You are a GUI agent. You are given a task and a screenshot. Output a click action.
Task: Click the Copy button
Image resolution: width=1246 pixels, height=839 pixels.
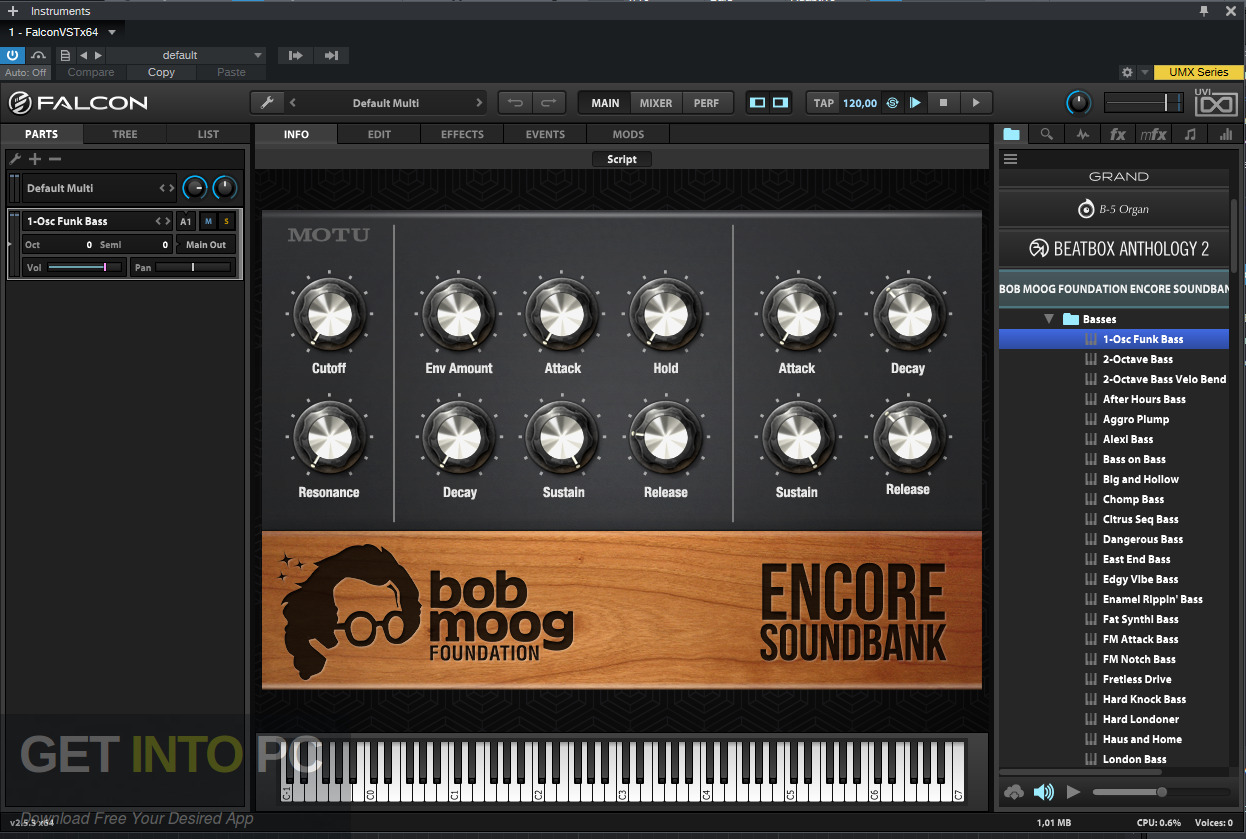(x=161, y=72)
